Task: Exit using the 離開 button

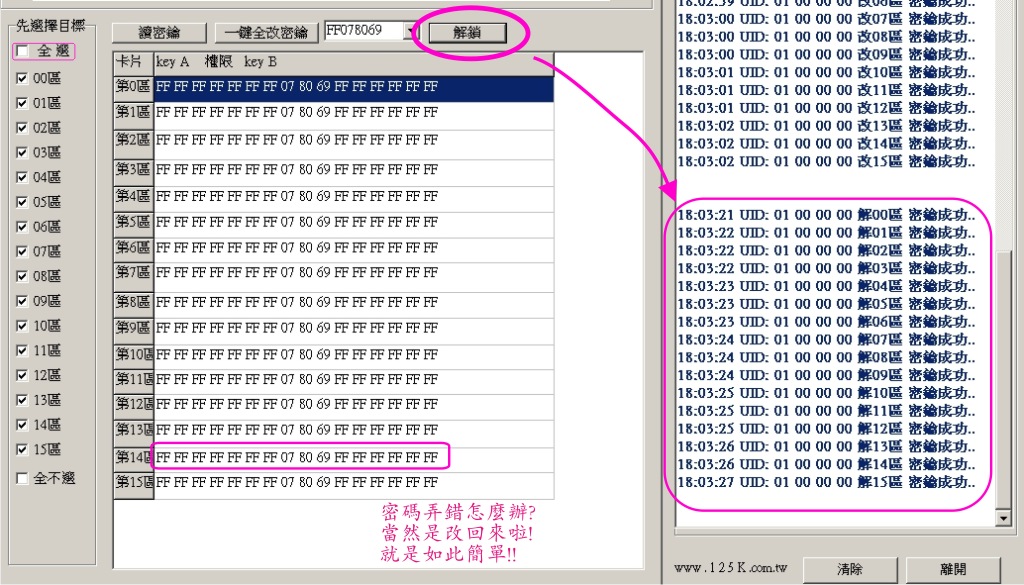Action: tap(953, 569)
